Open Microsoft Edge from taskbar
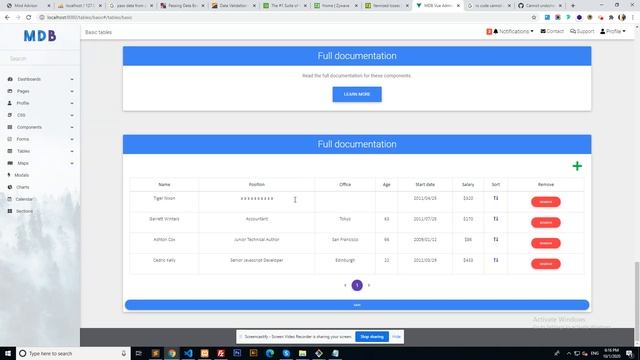Viewport: 640px width, 360px height. 270,353
